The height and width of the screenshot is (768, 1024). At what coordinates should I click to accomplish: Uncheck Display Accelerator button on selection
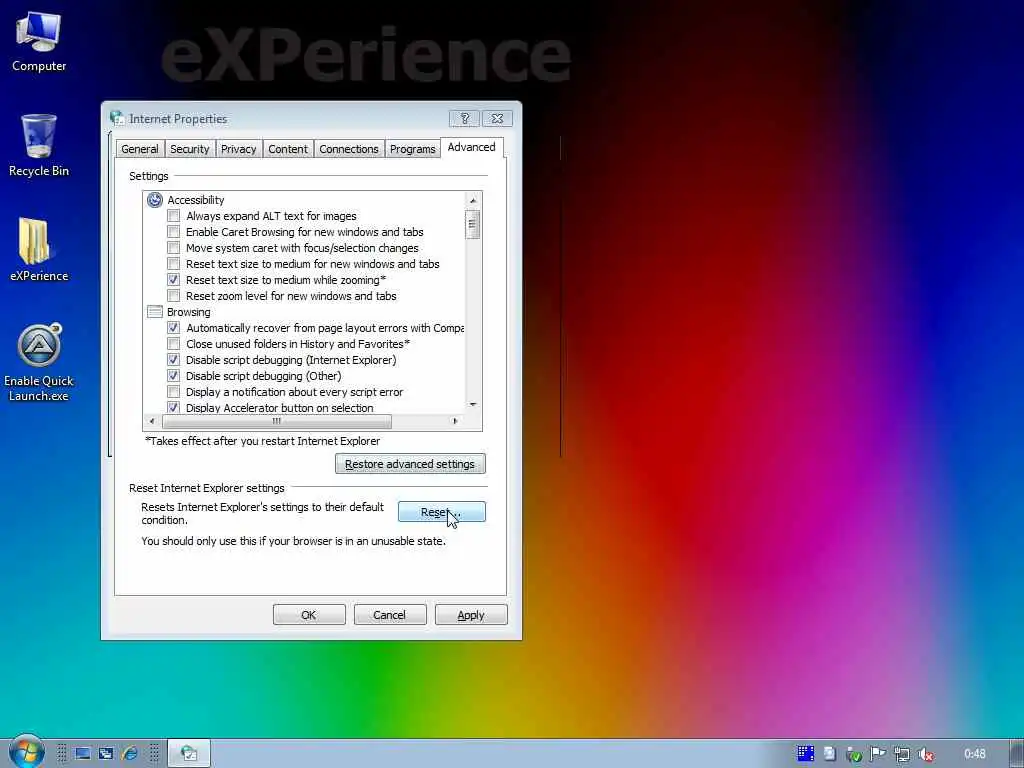coord(173,408)
